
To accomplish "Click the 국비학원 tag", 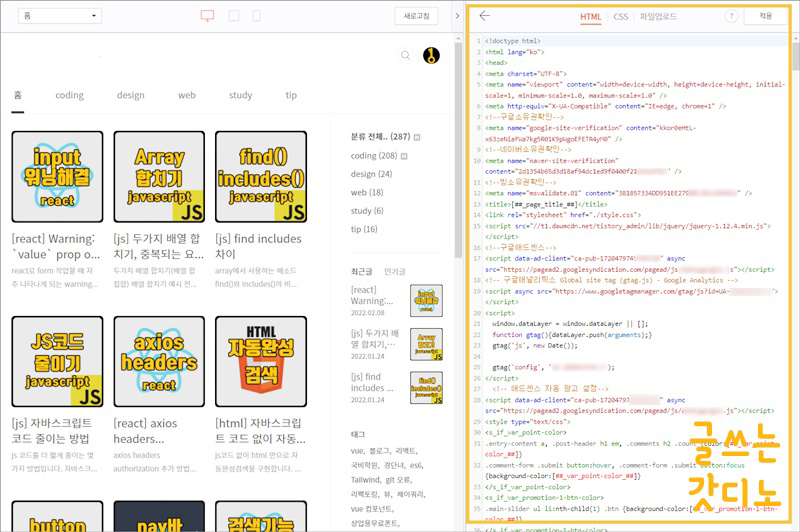I will coord(364,465).
